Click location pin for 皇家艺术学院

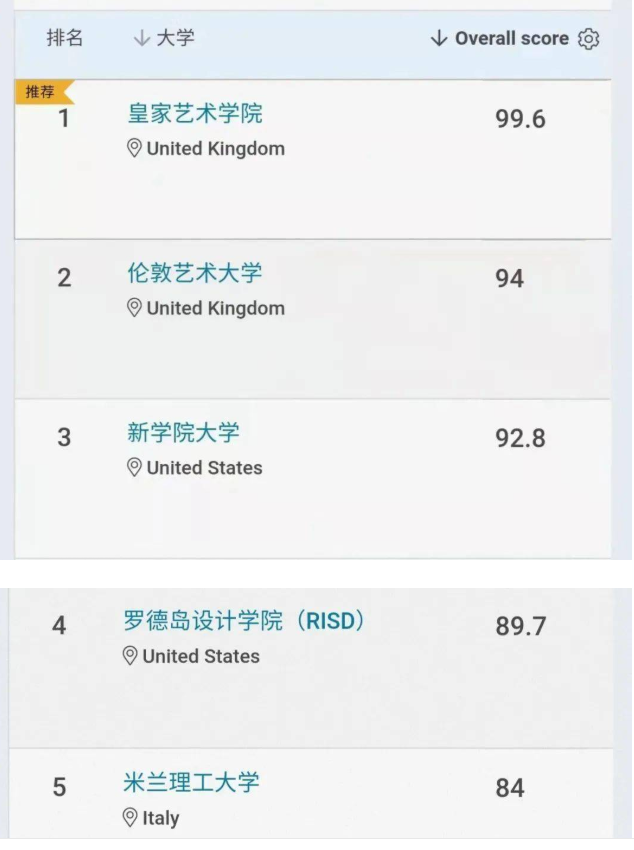(134, 148)
